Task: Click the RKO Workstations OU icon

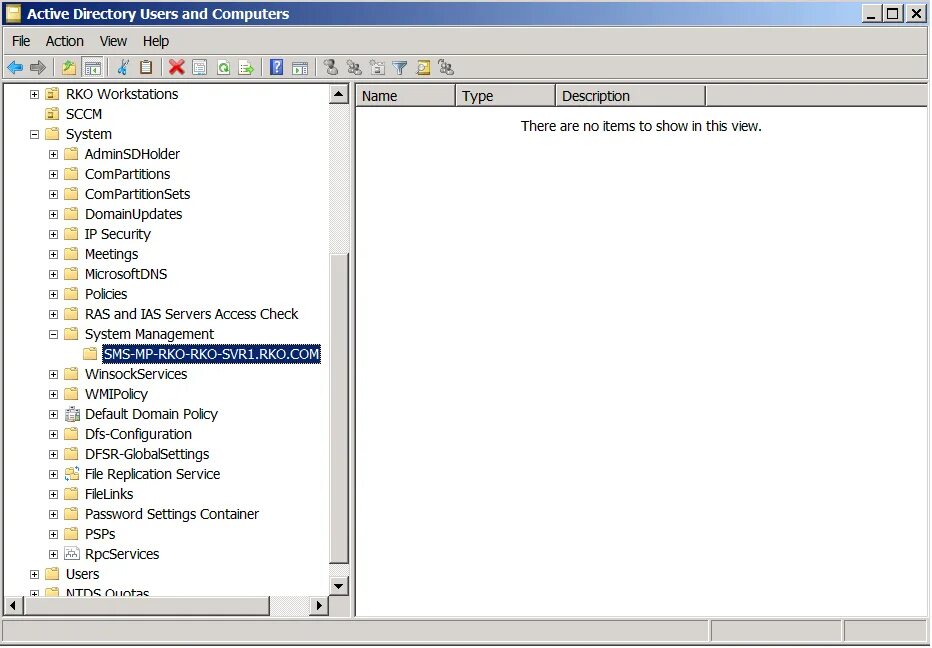Action: pyautogui.click(x=53, y=94)
